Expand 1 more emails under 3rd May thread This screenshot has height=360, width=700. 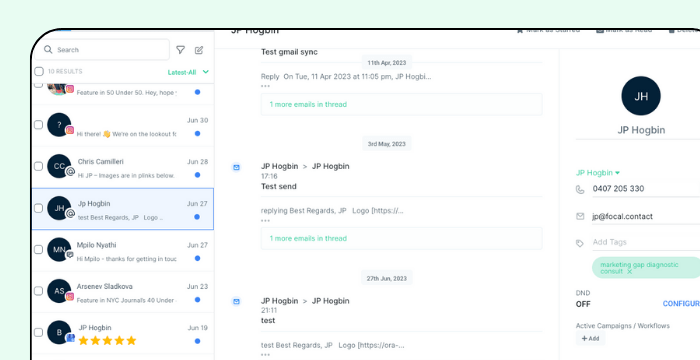click(401, 239)
